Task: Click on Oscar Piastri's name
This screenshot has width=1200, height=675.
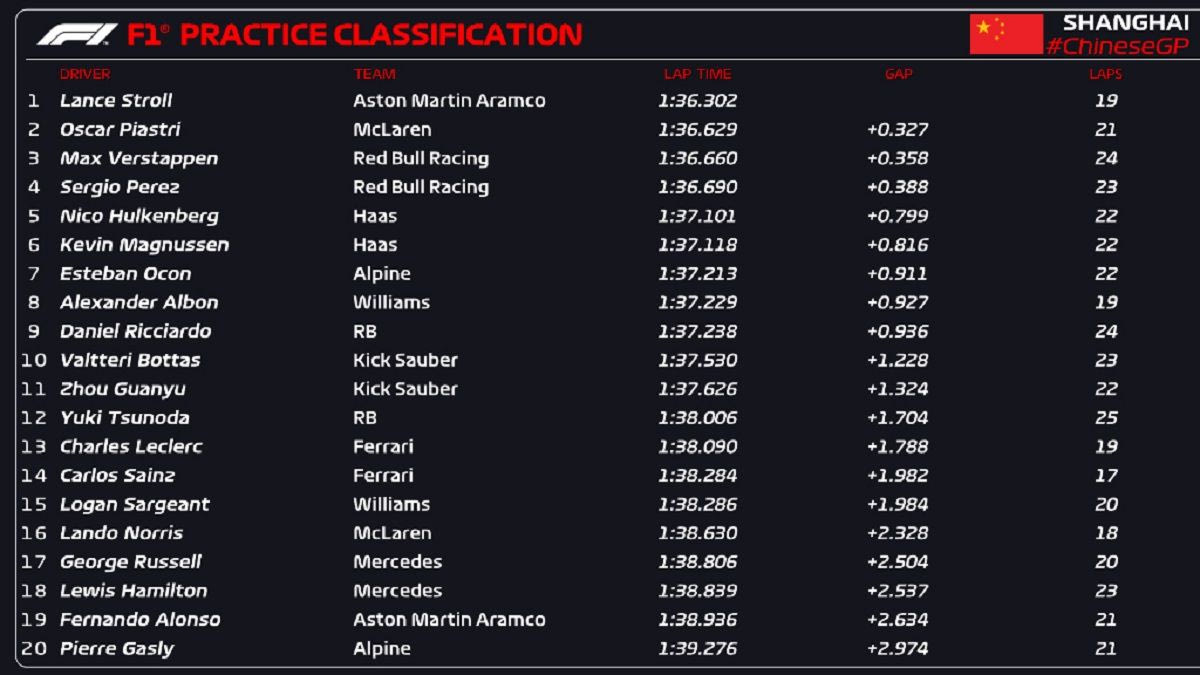Action: pyautogui.click(x=120, y=130)
